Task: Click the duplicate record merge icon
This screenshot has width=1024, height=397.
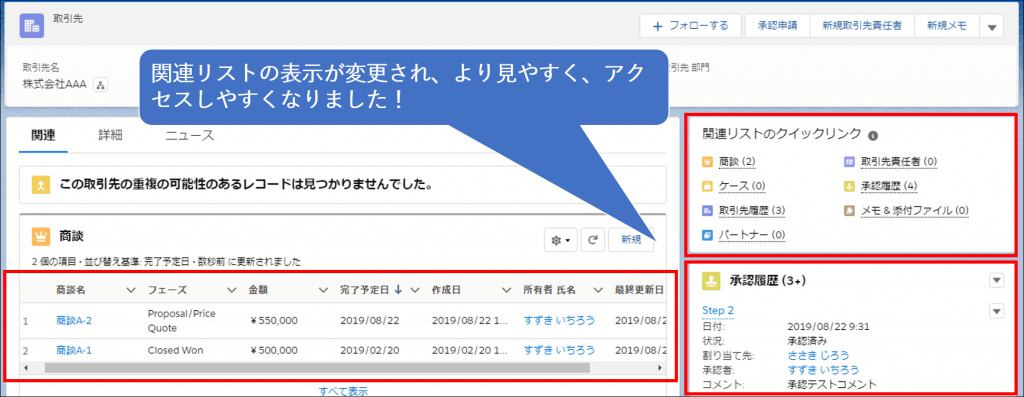Action: (41, 185)
